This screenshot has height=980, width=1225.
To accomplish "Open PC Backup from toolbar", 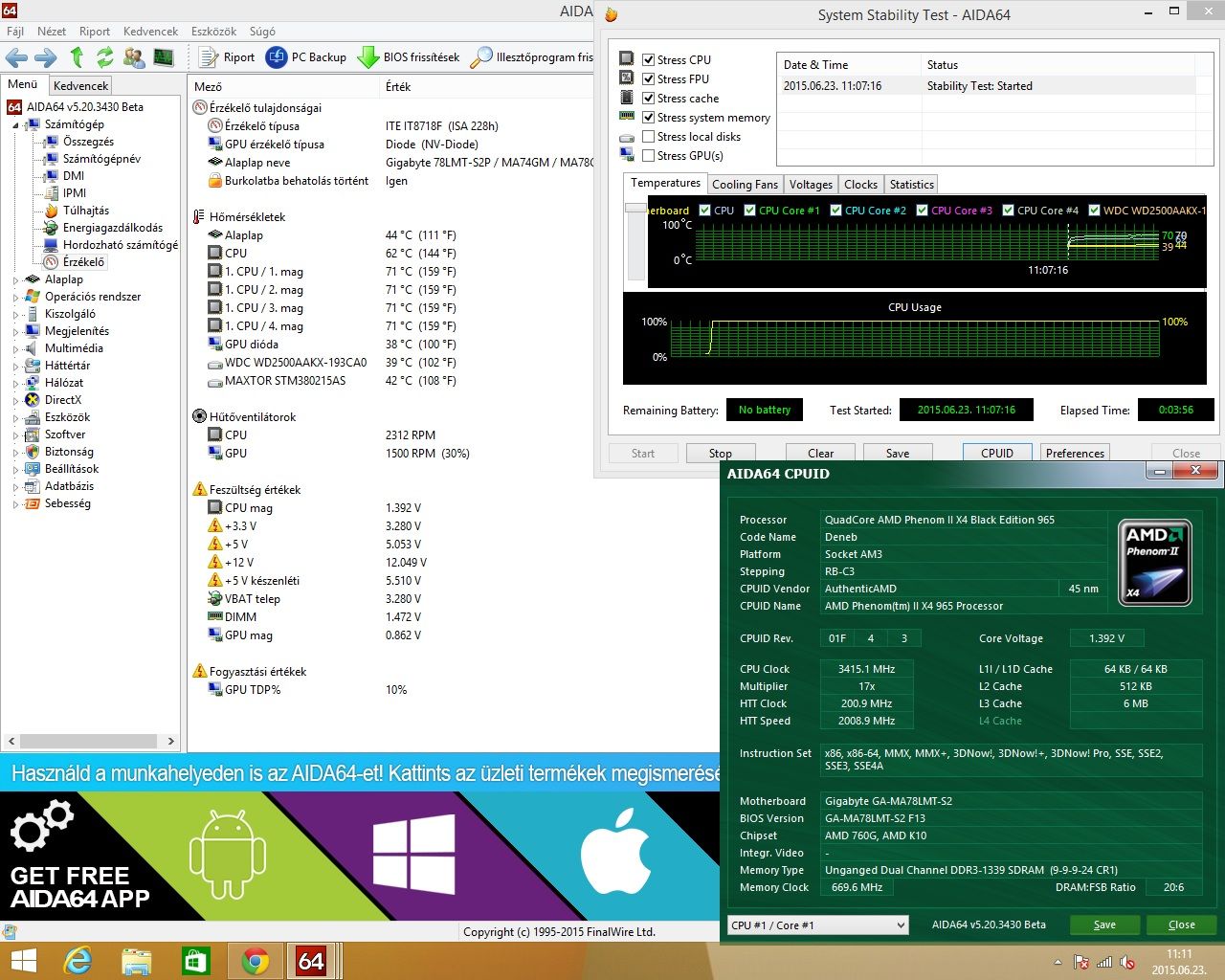I will click(306, 57).
